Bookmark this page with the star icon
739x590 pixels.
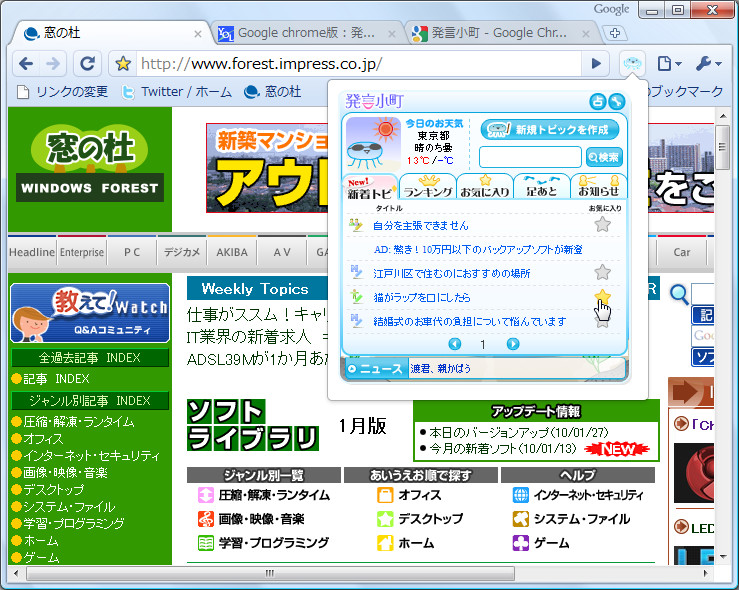click(x=123, y=64)
